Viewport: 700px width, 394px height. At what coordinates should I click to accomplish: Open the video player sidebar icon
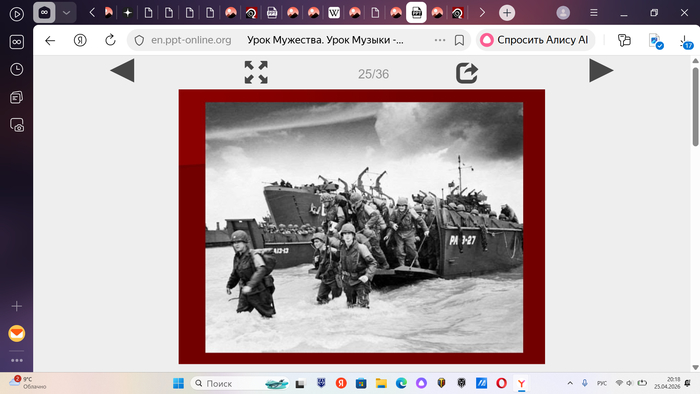pos(17,14)
